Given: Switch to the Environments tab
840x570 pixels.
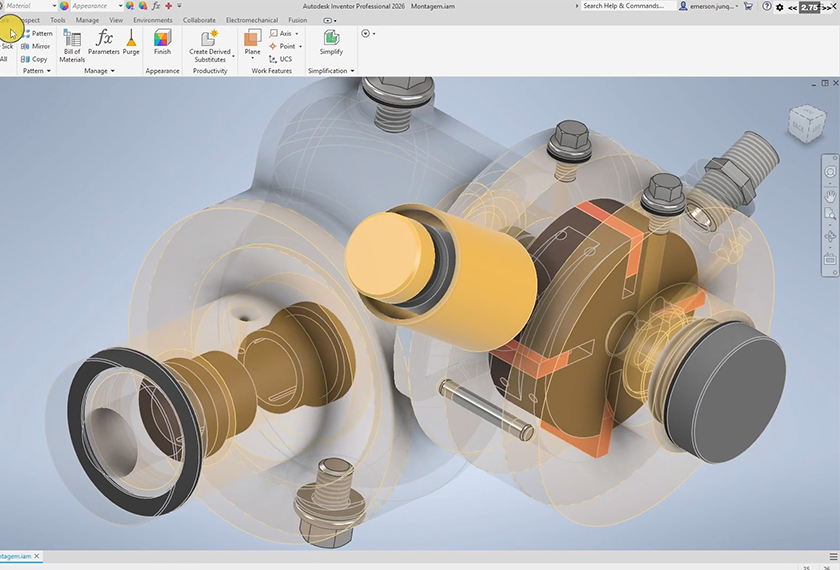Looking at the screenshot, I should tap(152, 19).
